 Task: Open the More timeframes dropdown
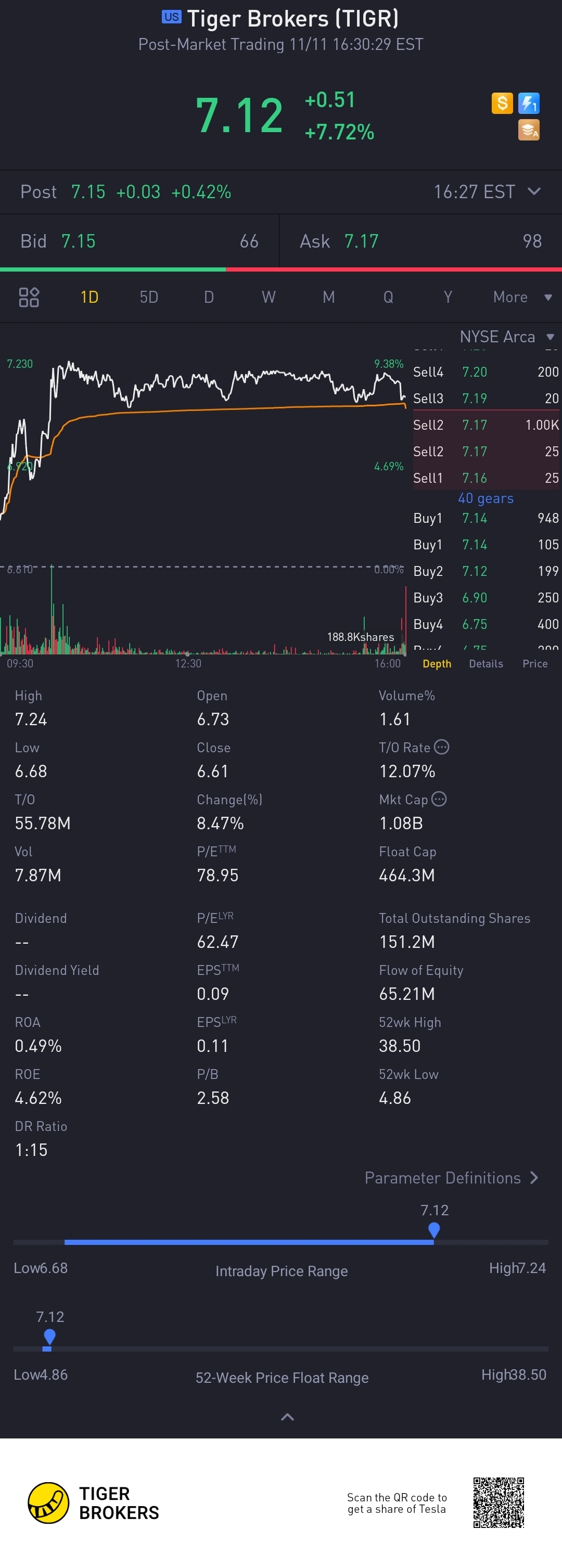pos(522,297)
